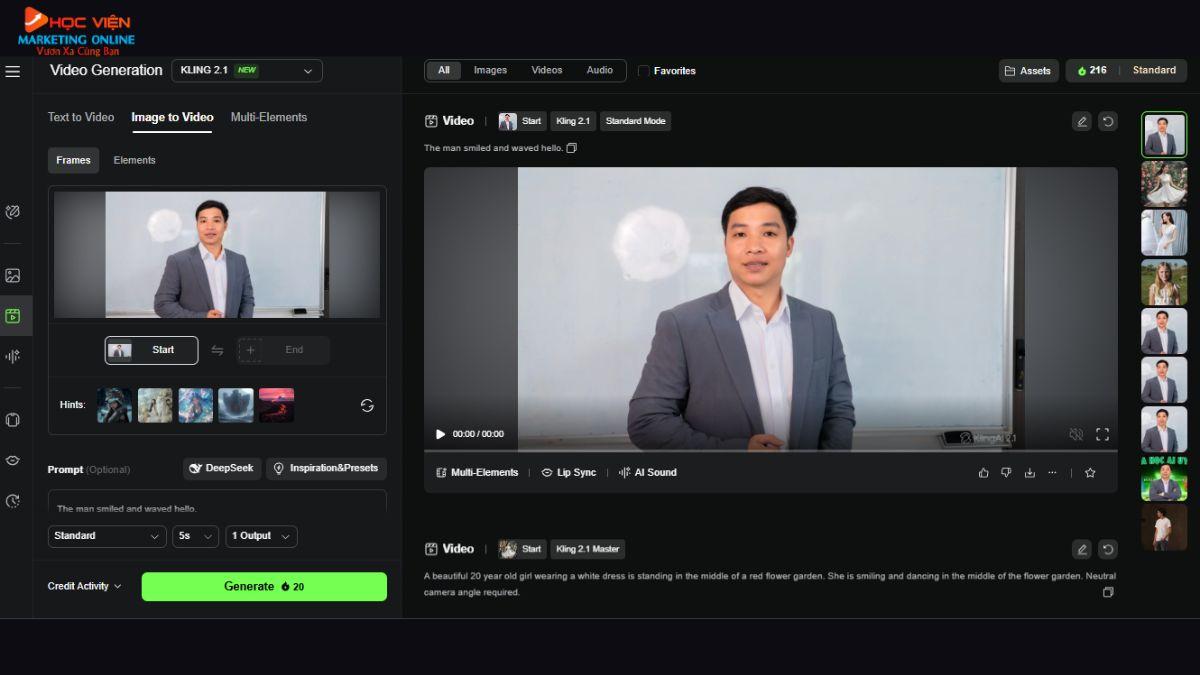Click the green Generate button

[264, 586]
